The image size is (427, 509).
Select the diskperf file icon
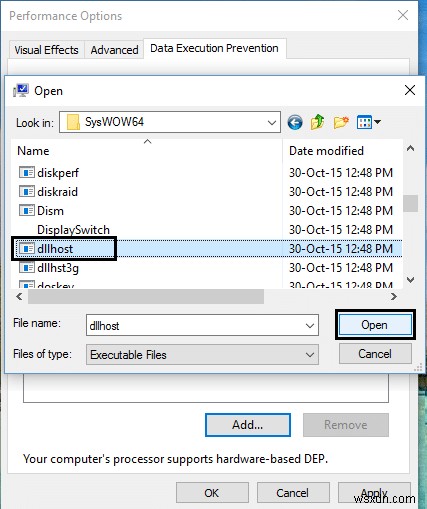pos(27,173)
